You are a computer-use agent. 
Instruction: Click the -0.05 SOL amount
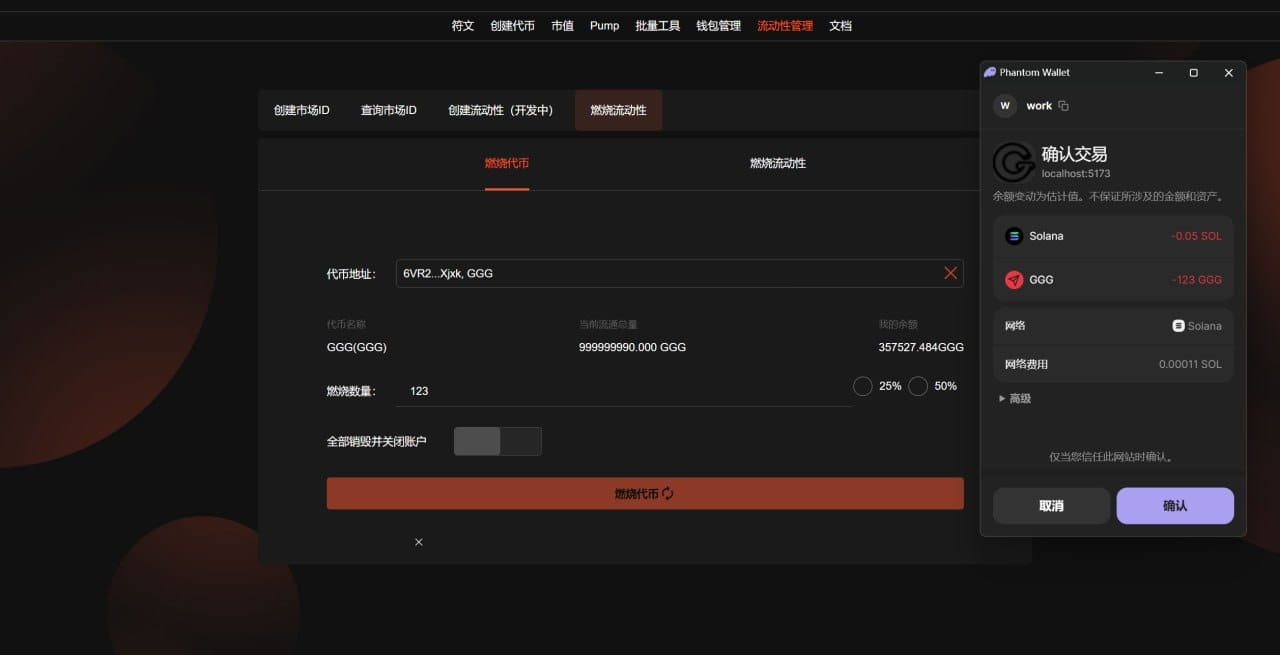coord(1196,237)
